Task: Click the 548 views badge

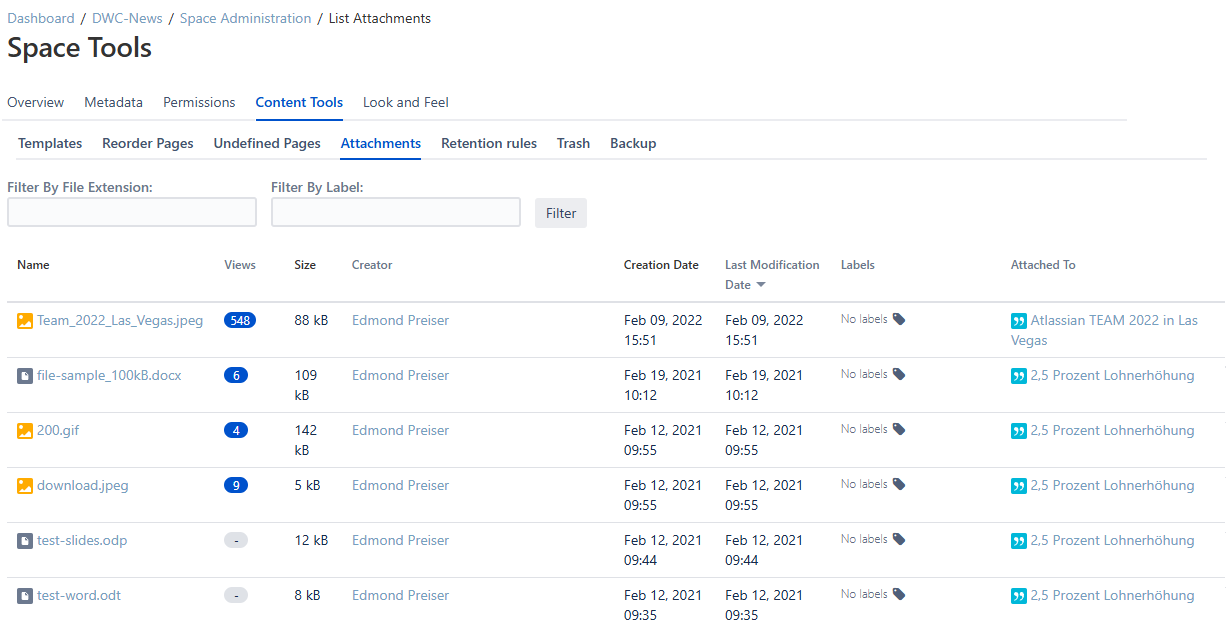Action: click(x=240, y=321)
